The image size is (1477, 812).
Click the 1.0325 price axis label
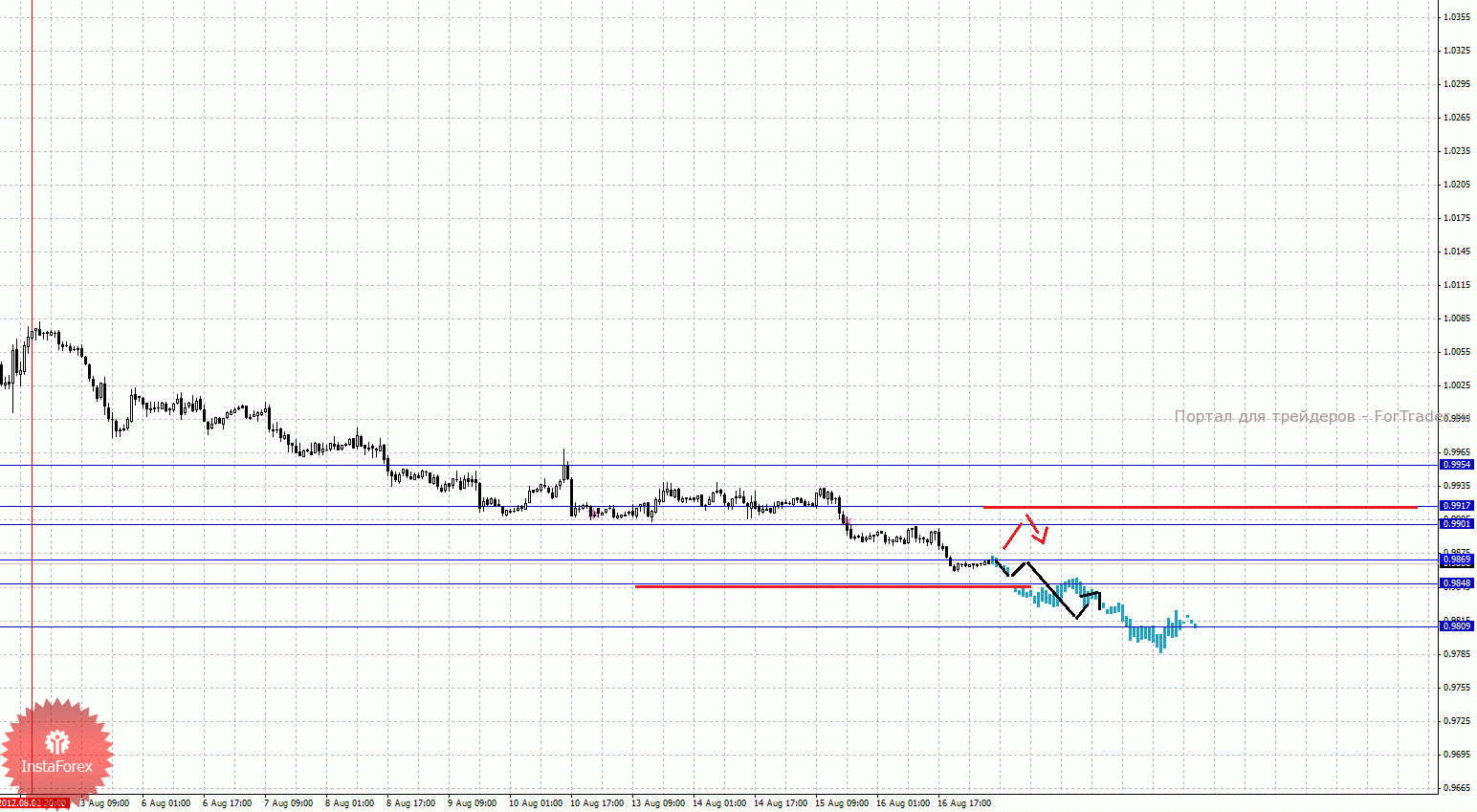(1457, 51)
